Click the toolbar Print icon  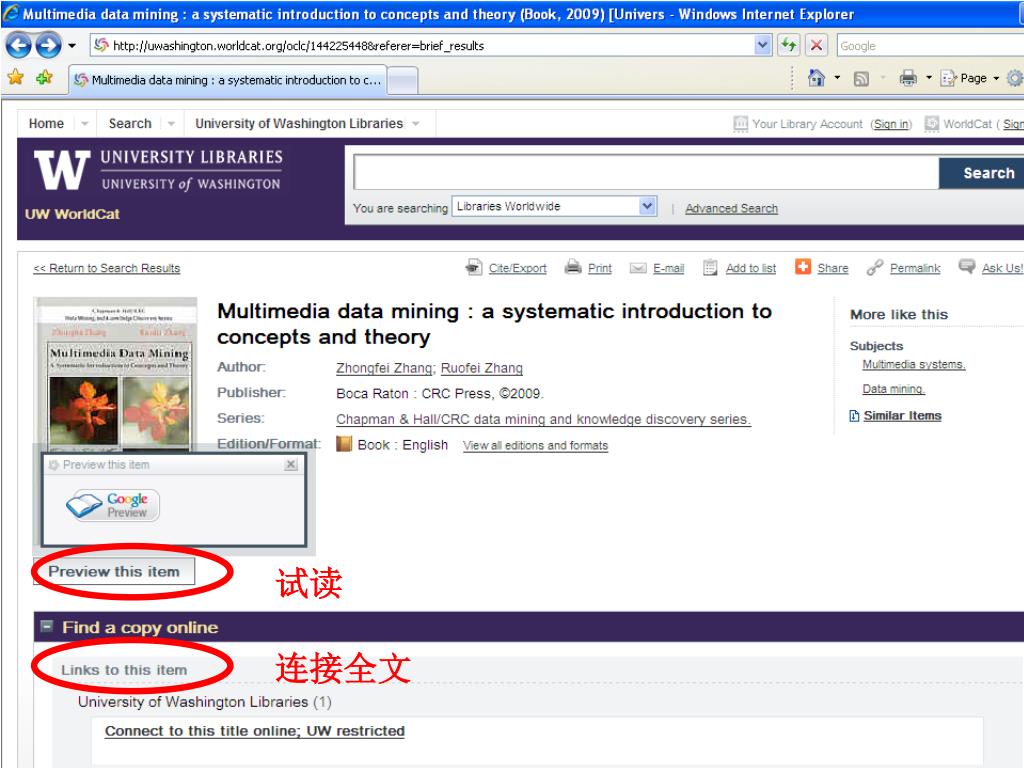click(x=908, y=78)
